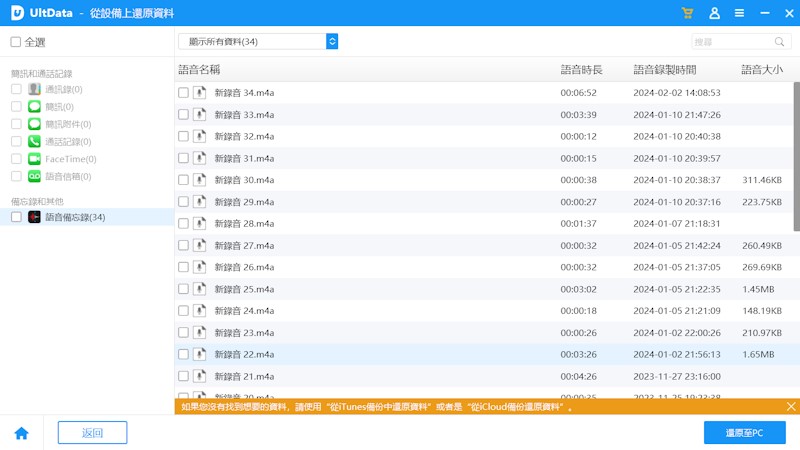Viewport: 800px width, 450px height.
Task: Open the user account icon
Action: (714, 13)
